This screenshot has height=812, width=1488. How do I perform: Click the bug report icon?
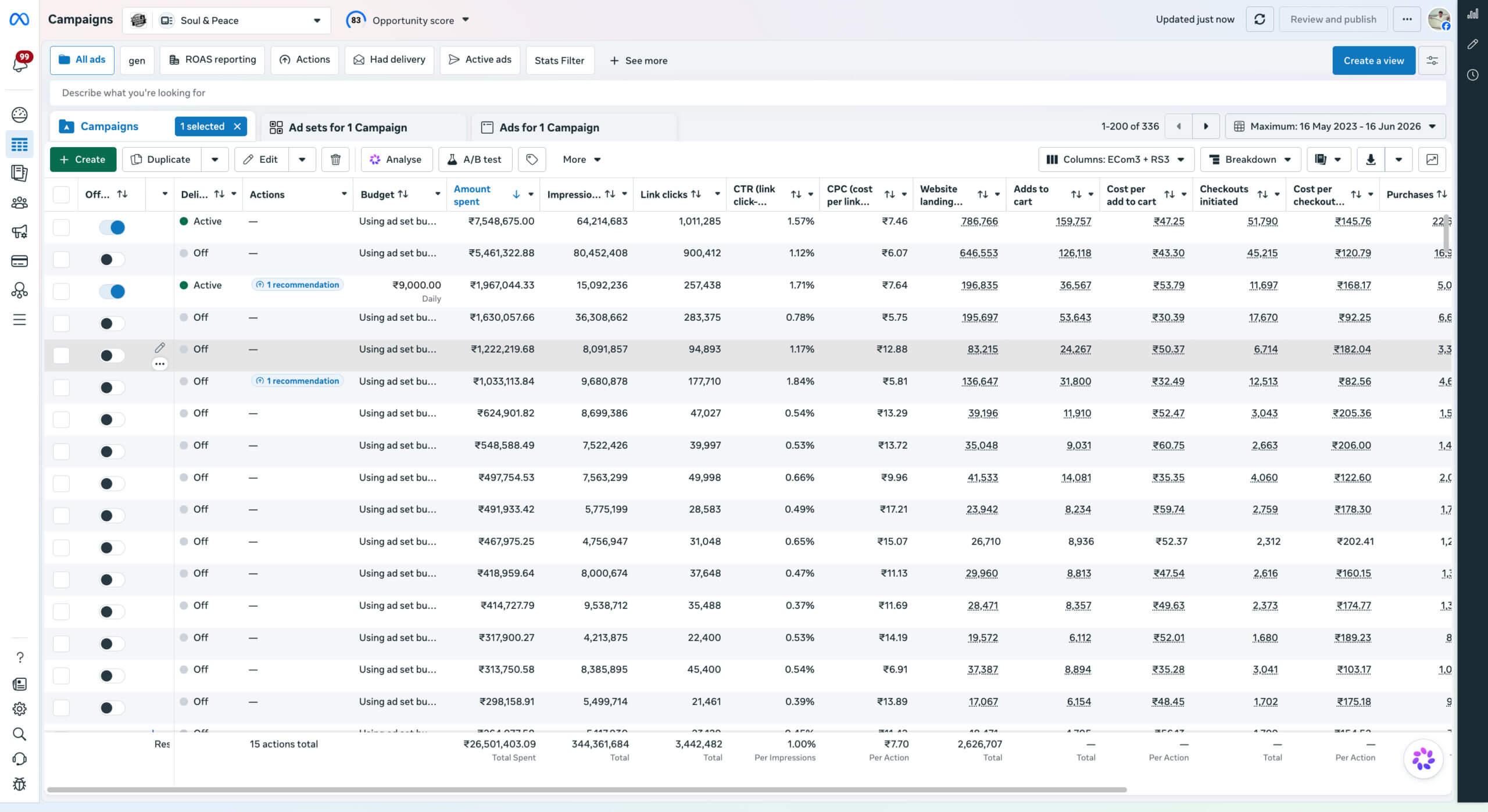tap(19, 784)
